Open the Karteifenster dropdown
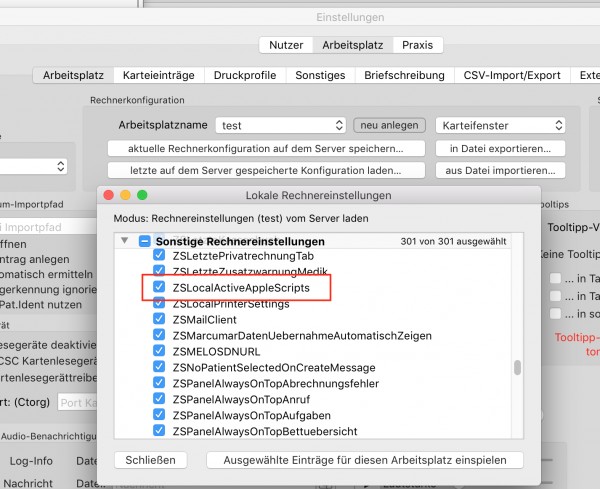 point(501,126)
